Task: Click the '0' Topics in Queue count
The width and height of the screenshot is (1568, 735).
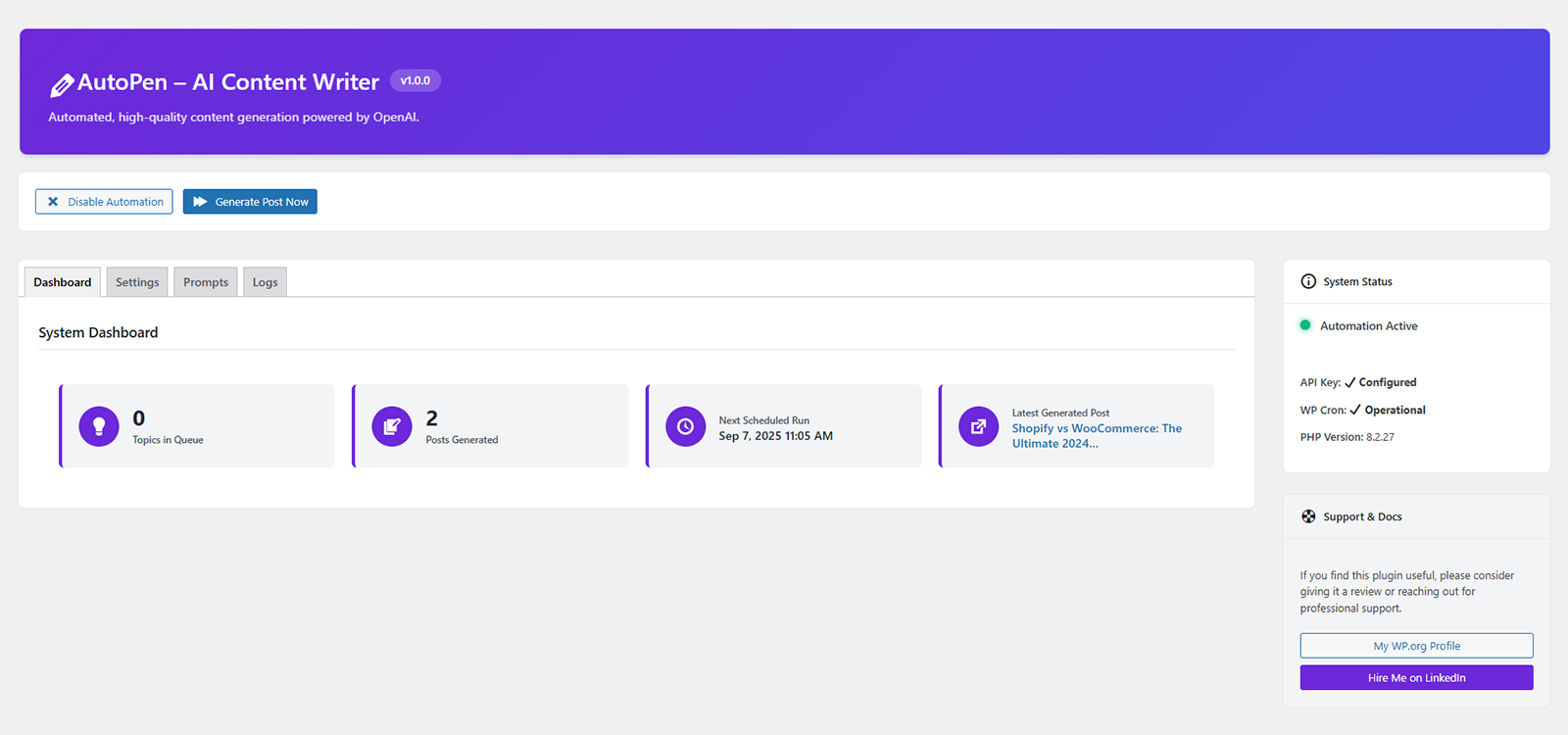Action: [139, 418]
